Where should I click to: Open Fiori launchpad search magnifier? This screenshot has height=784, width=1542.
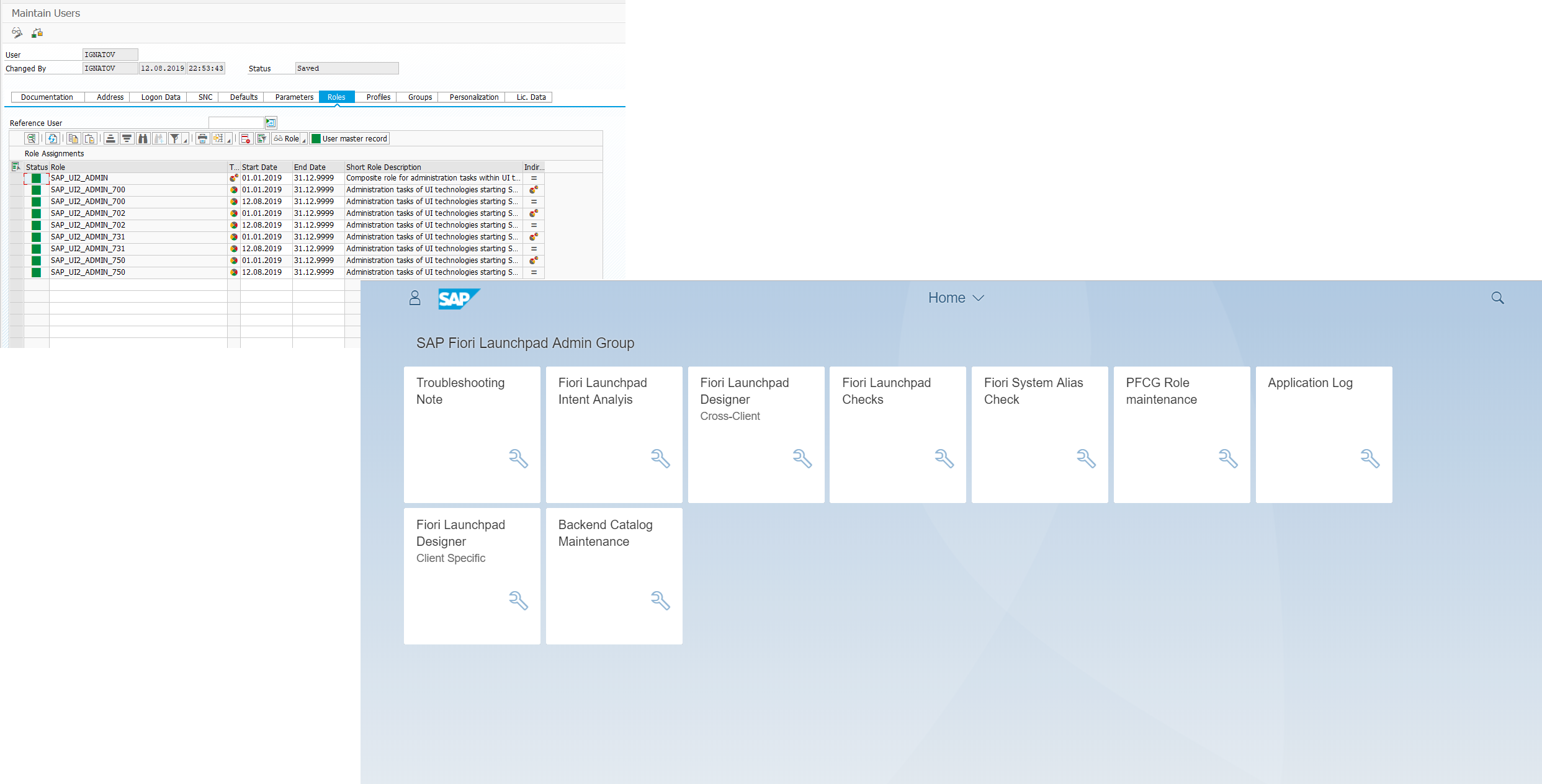[x=1497, y=298]
